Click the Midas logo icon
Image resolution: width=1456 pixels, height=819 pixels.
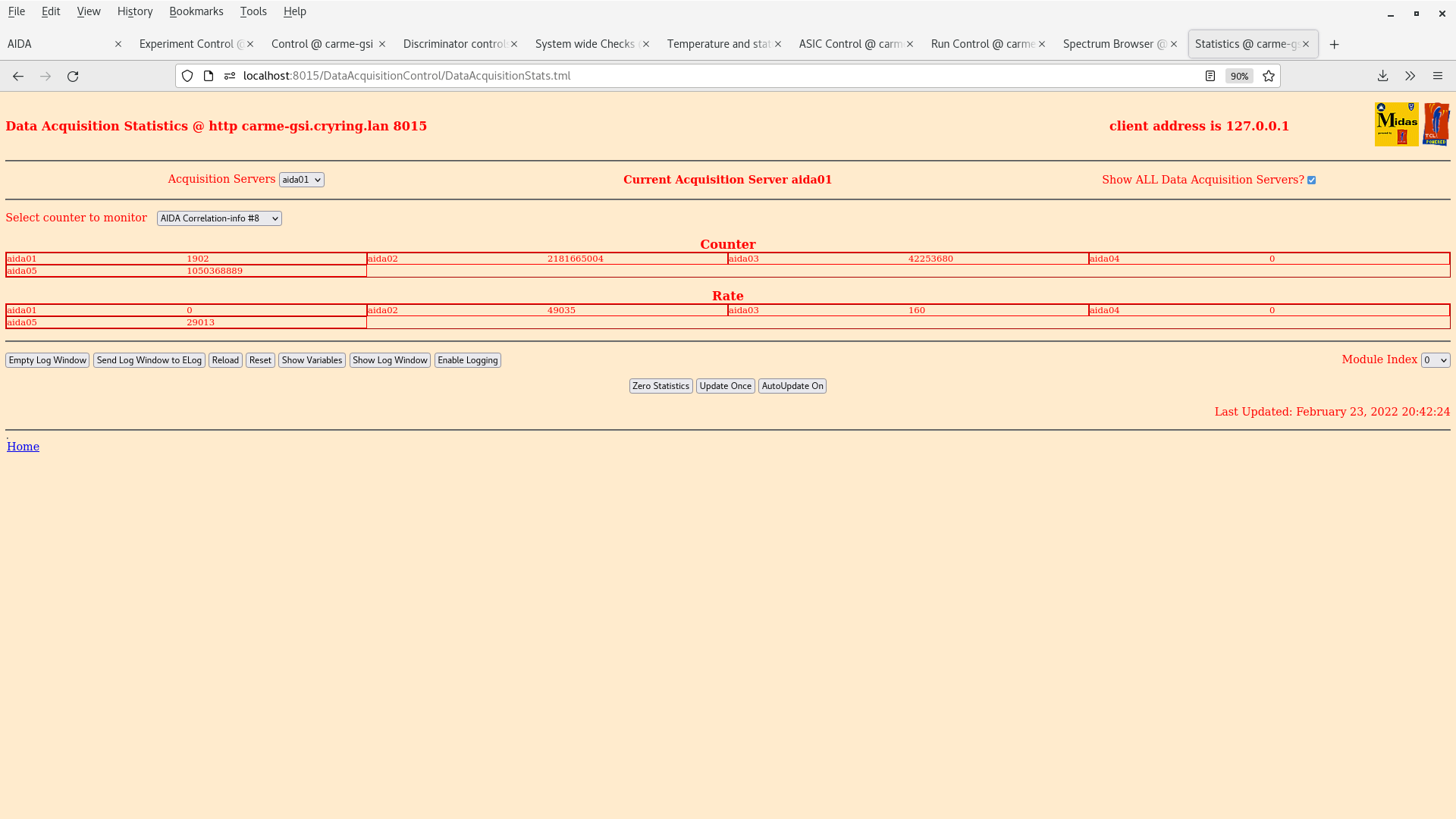point(1396,124)
